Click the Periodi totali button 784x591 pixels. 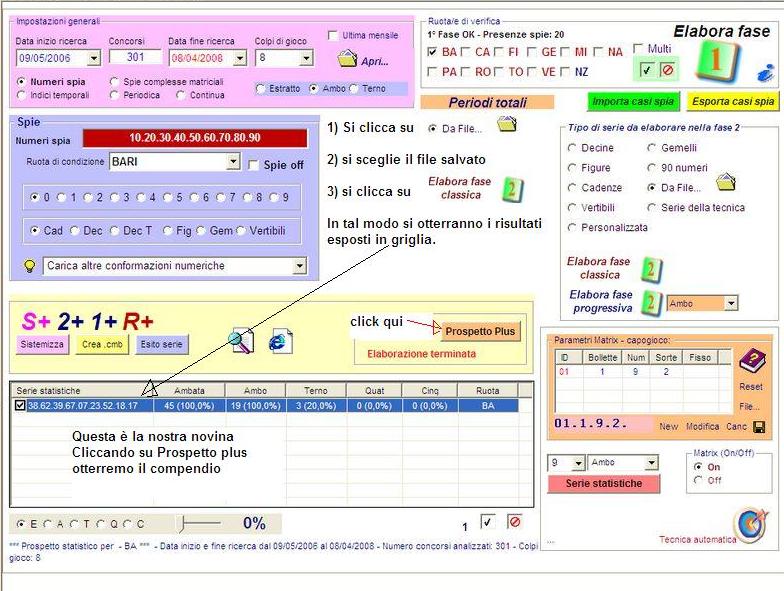click(x=488, y=102)
